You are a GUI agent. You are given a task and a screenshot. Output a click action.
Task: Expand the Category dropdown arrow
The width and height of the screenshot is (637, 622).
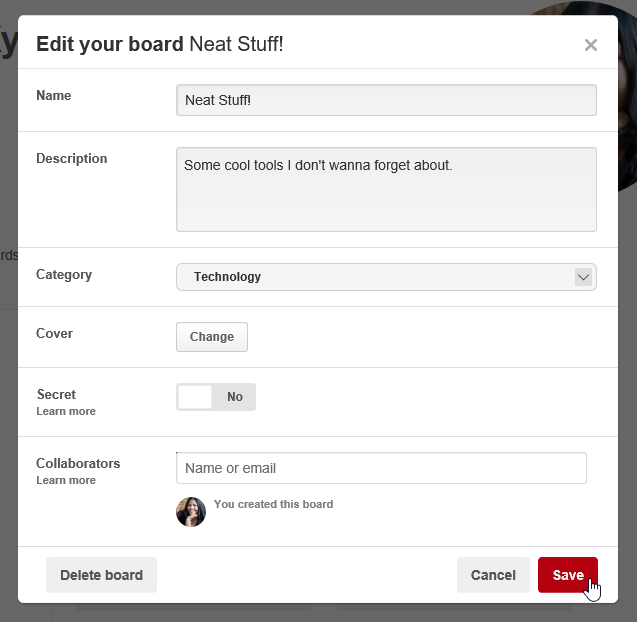[583, 277]
